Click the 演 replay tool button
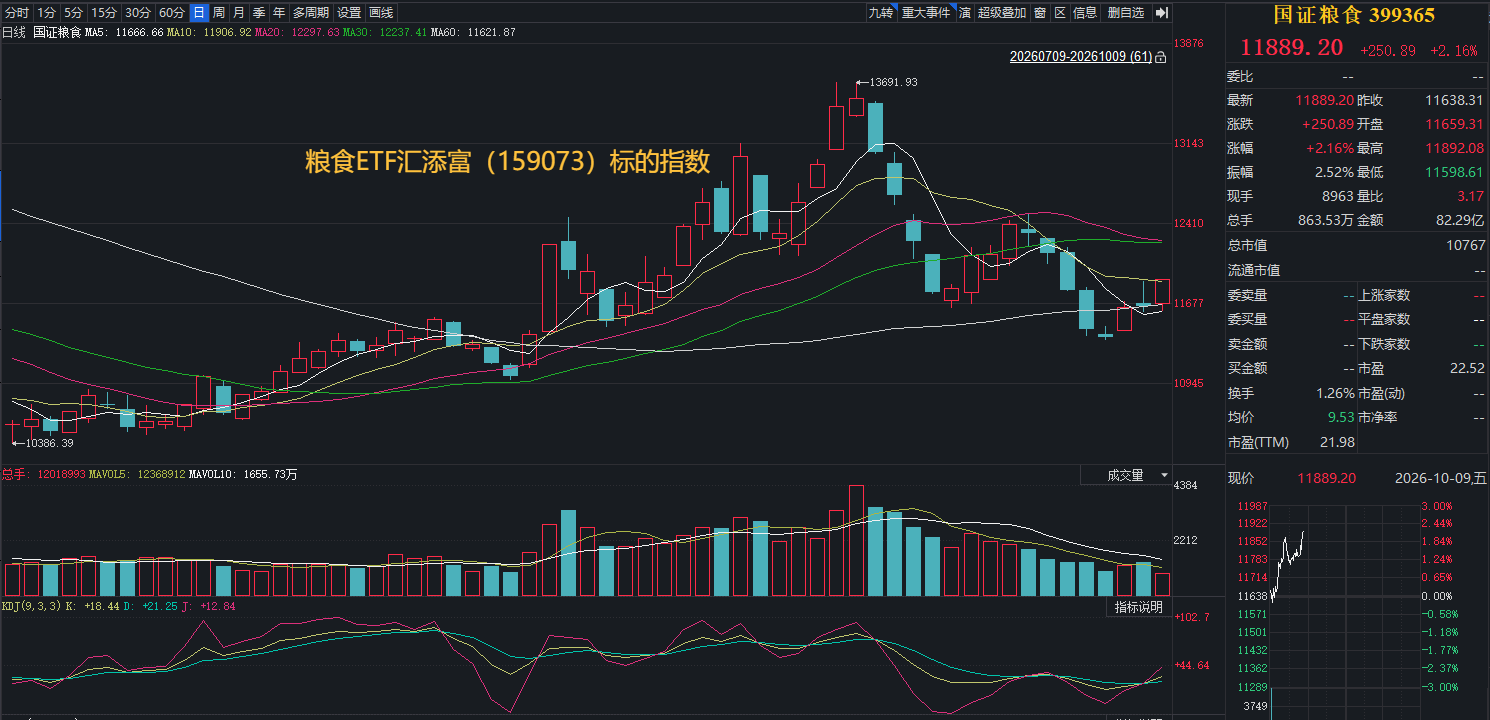 pos(965,13)
